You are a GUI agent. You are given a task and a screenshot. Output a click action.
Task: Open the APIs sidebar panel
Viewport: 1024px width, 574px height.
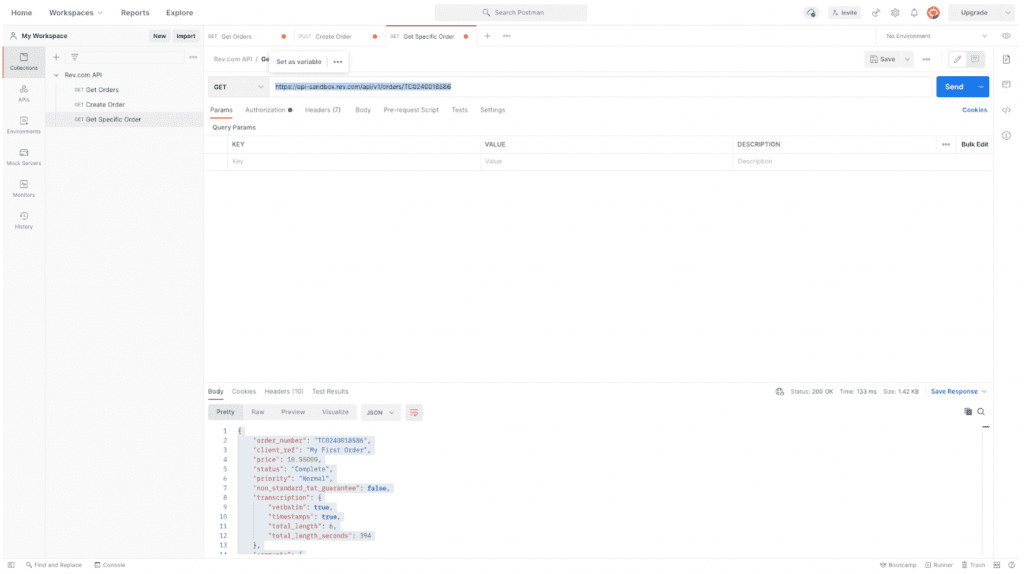coord(24,93)
